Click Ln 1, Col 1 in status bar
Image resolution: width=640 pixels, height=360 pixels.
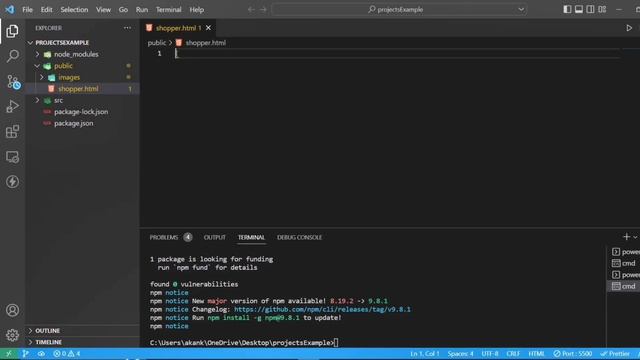tap(424, 353)
